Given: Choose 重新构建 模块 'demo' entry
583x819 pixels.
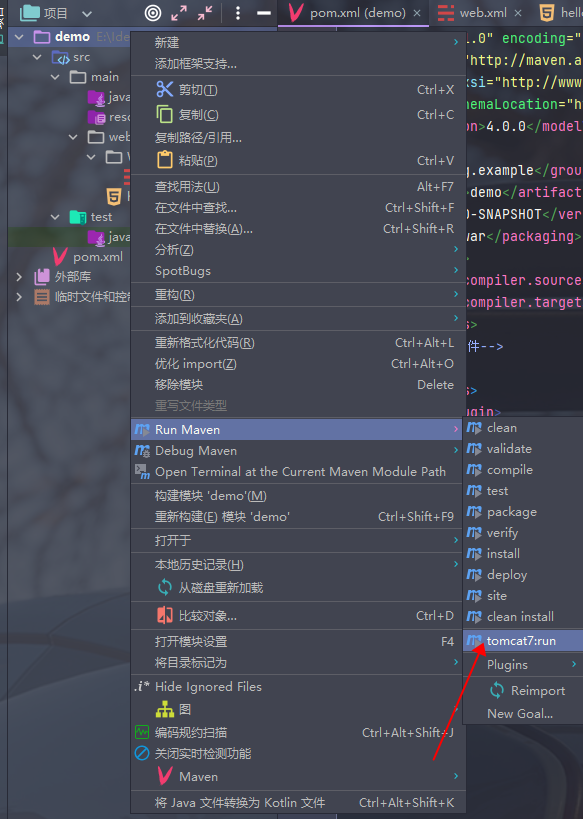Looking at the screenshot, I should (298, 517).
